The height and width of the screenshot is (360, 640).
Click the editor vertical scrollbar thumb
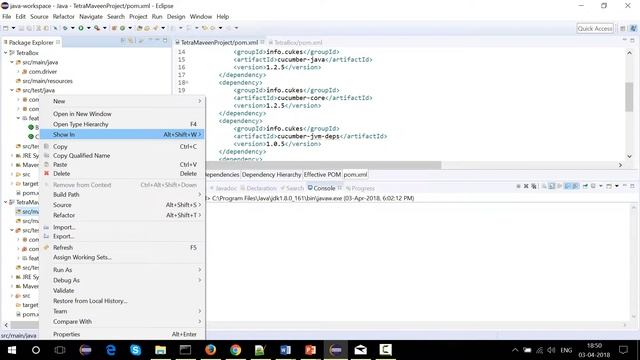[629, 96]
